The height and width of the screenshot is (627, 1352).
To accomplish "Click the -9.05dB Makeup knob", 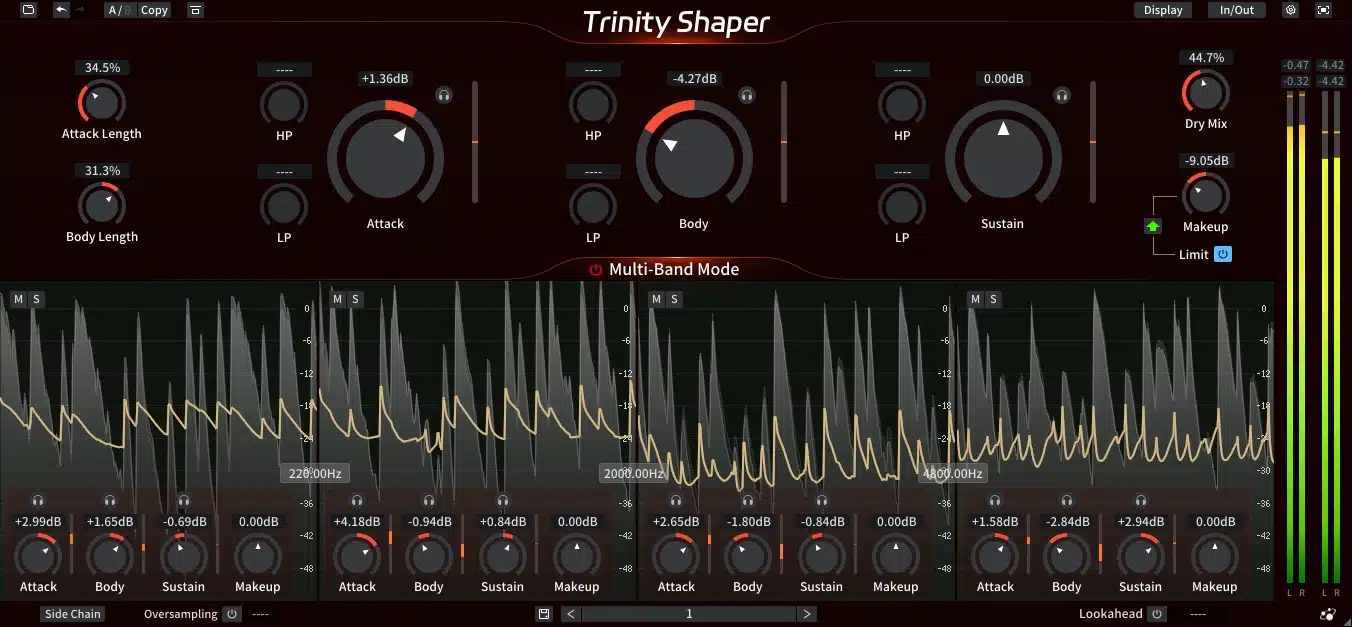I will point(1205,194).
